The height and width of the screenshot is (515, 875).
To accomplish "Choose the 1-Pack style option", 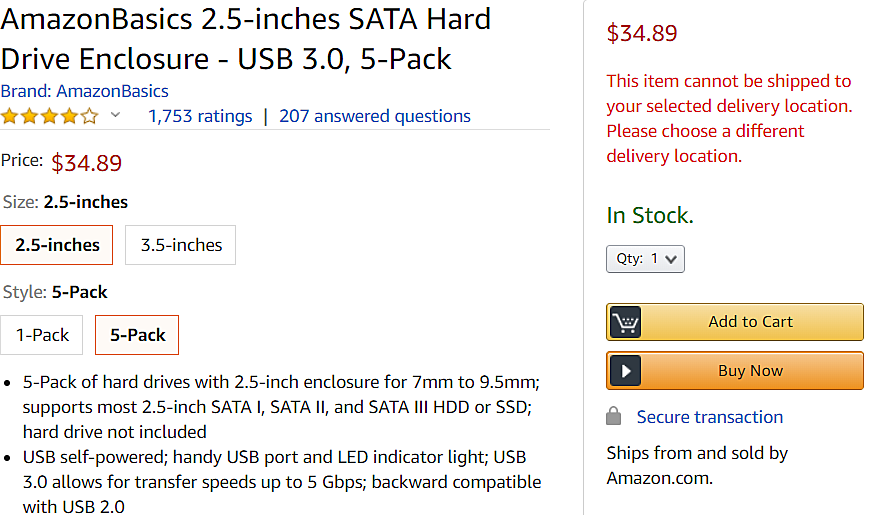I will point(42,335).
